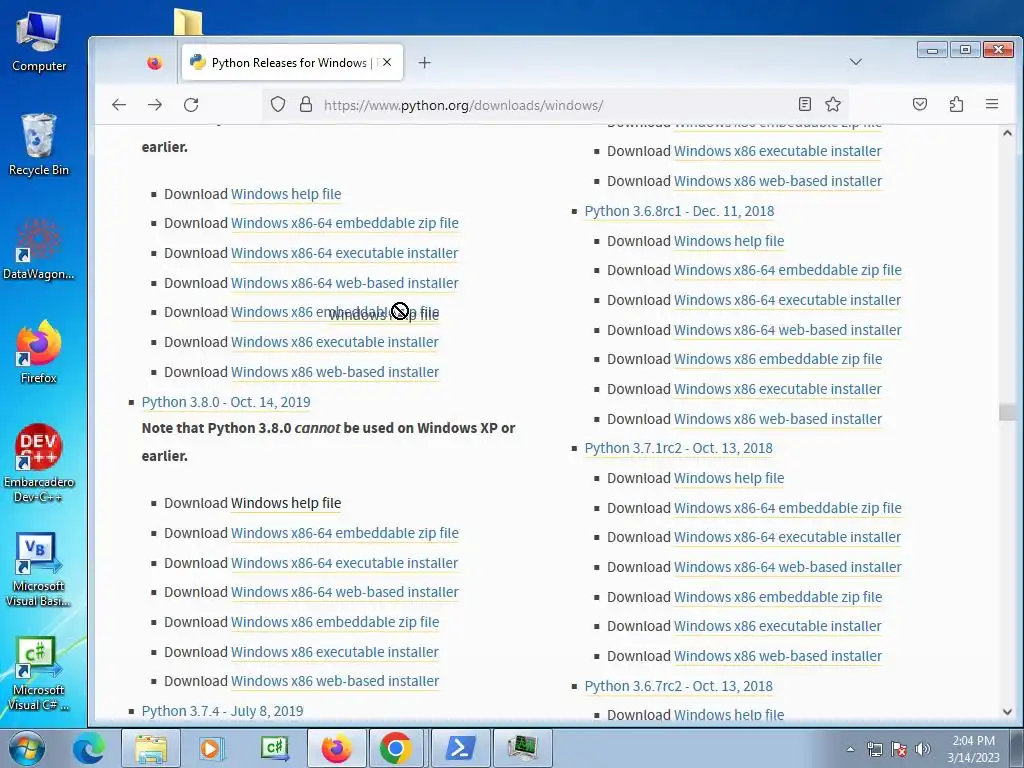Screen dimensions: 1024x768
Task: Open the Firefox hamburger application menu
Action: (x=992, y=104)
